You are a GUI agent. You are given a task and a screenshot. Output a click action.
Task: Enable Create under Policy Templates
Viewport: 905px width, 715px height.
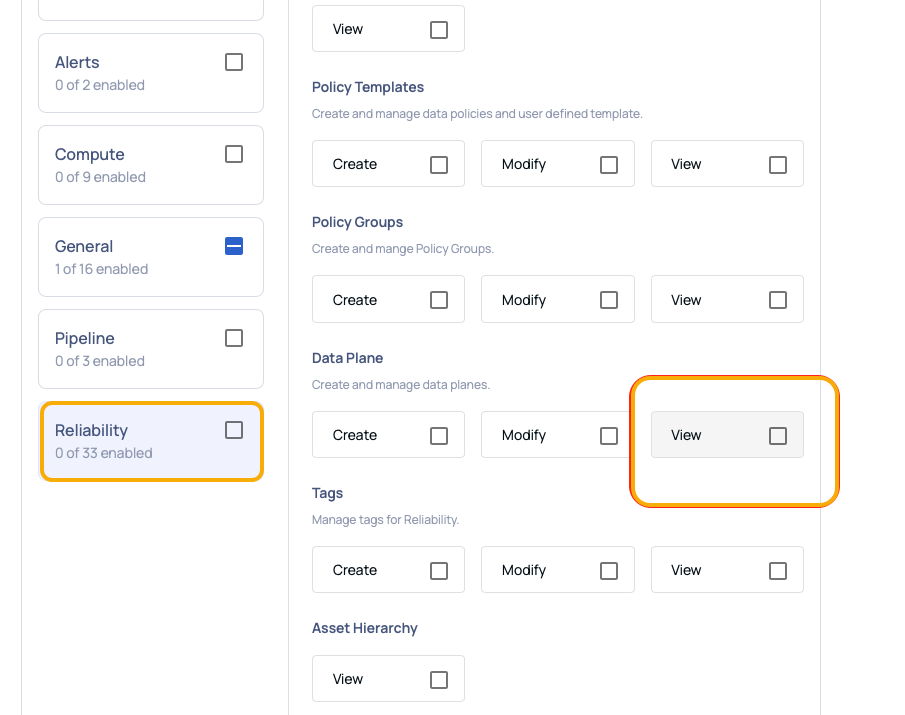tap(439, 165)
